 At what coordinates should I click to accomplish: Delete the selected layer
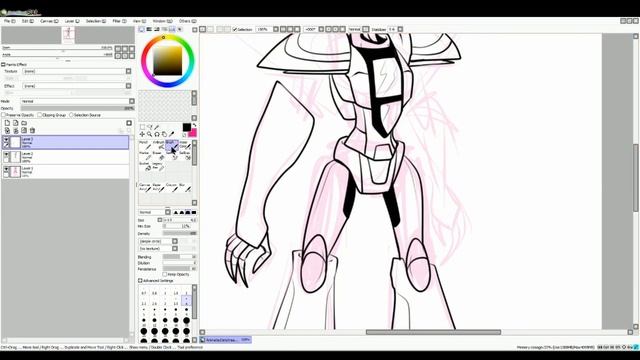tap(33, 131)
